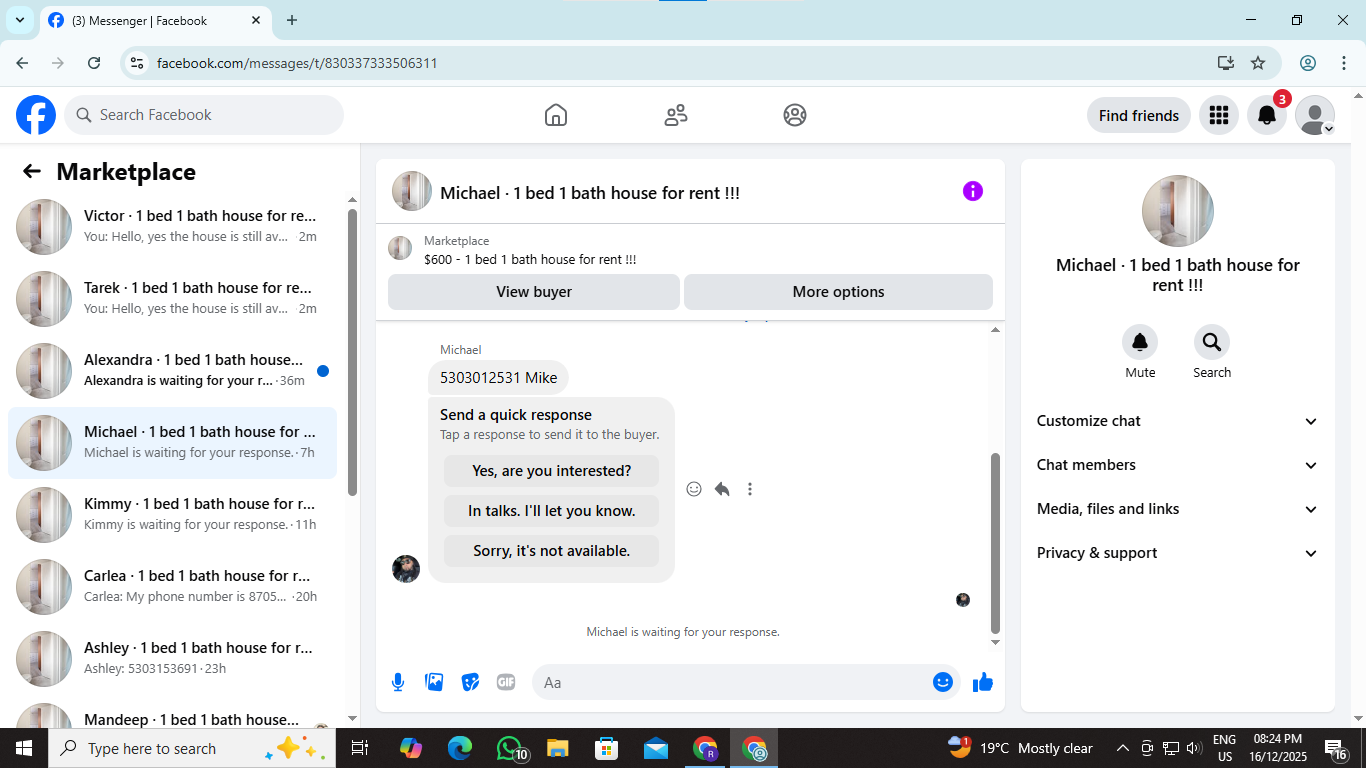
Task: Choose a GIF with the GIF icon
Action: [506, 682]
